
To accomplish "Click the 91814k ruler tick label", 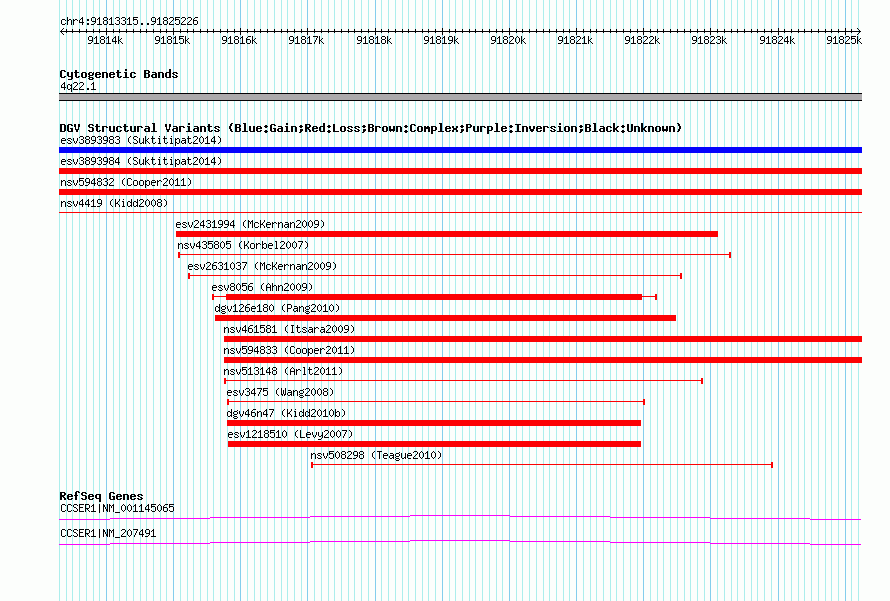I will [x=105, y=40].
